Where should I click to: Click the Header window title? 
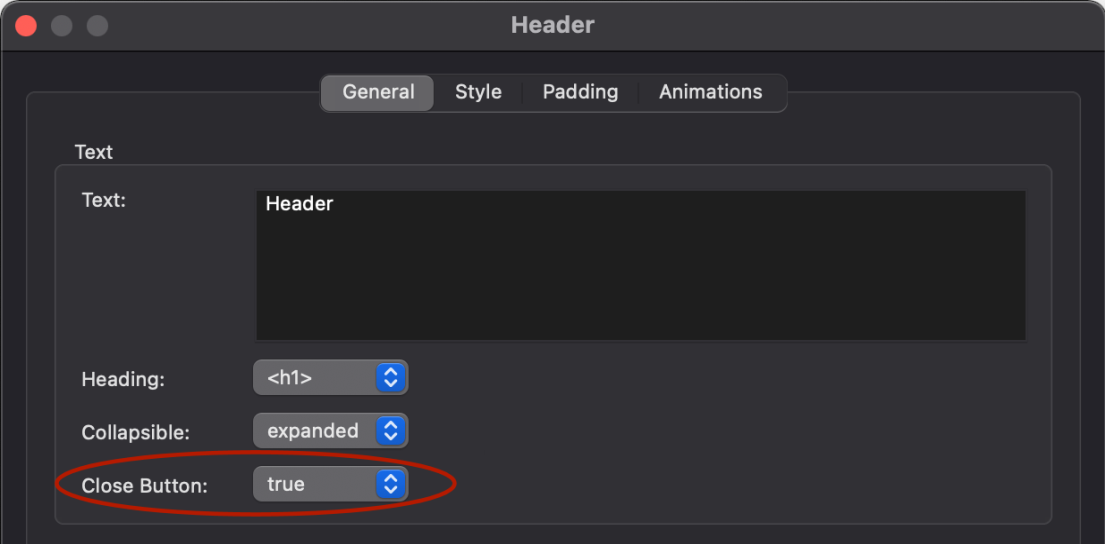552,25
